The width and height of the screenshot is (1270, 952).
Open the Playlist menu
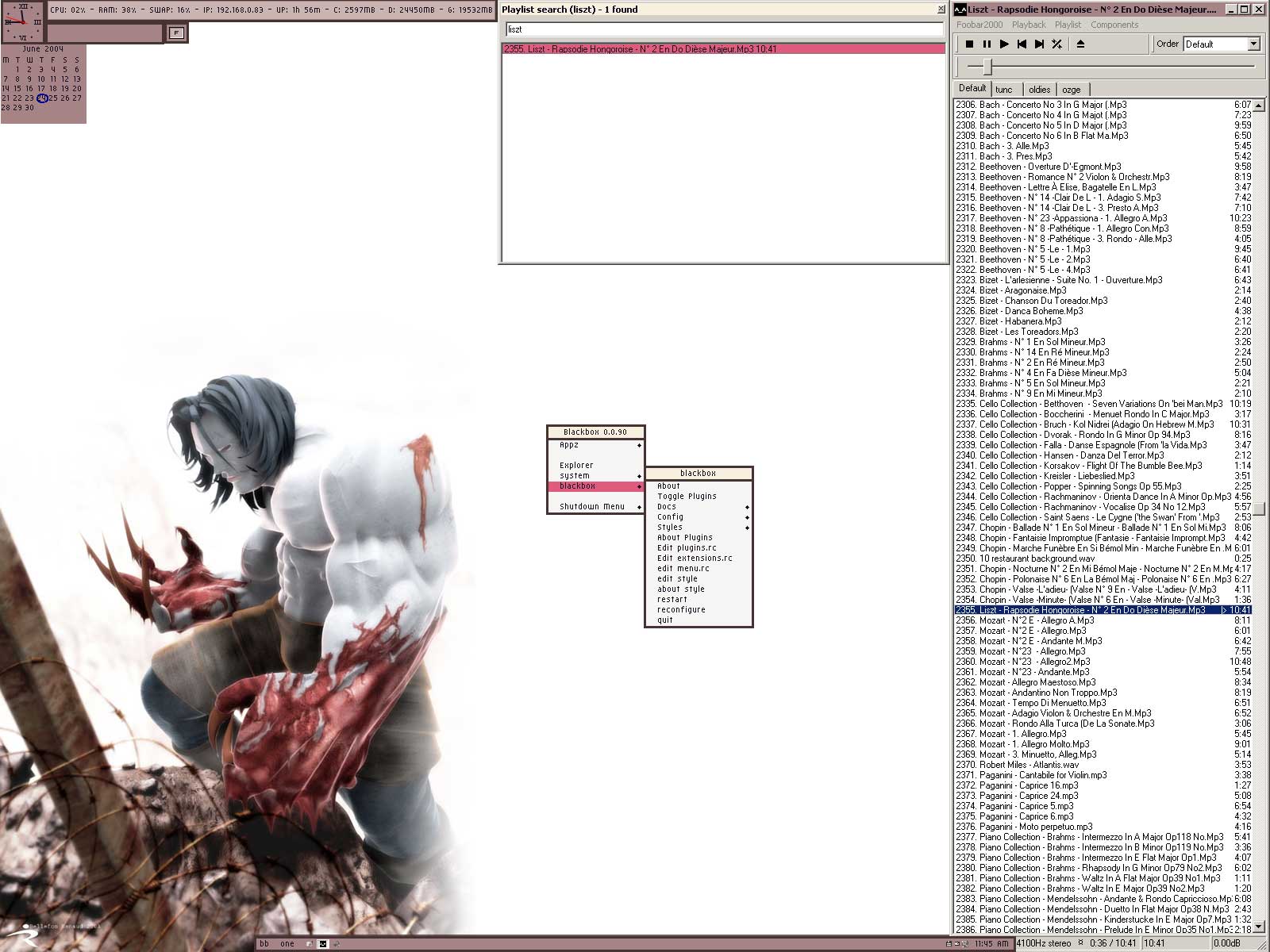coord(1068,25)
